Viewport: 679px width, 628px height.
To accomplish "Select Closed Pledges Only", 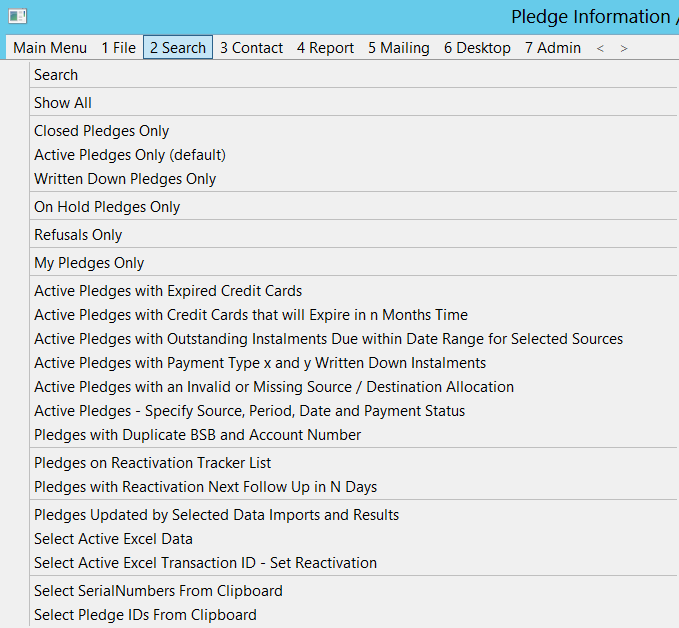I will [x=101, y=131].
